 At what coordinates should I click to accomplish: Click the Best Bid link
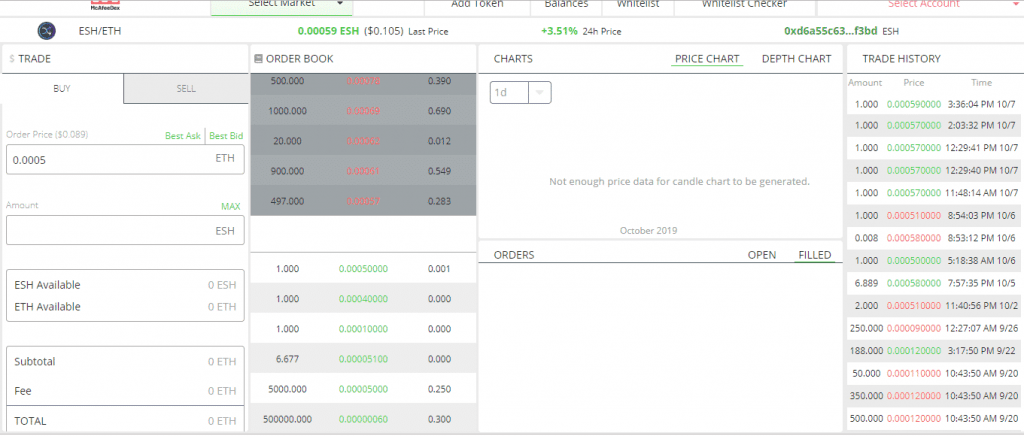(225, 135)
